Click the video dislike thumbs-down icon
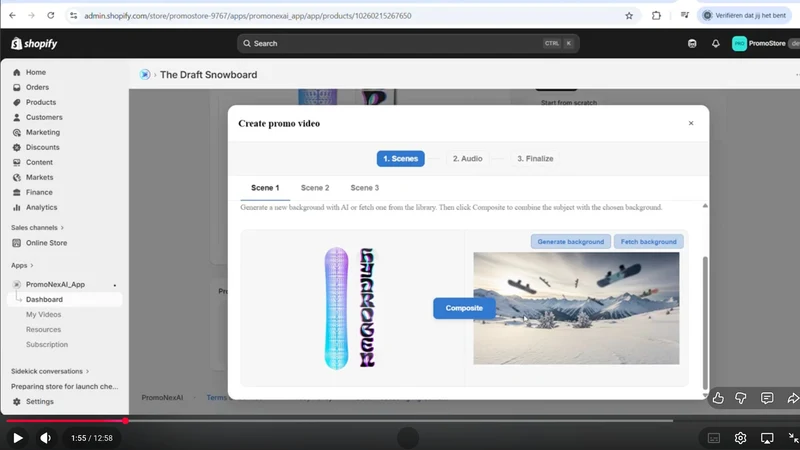The image size is (800, 450). 741,398
